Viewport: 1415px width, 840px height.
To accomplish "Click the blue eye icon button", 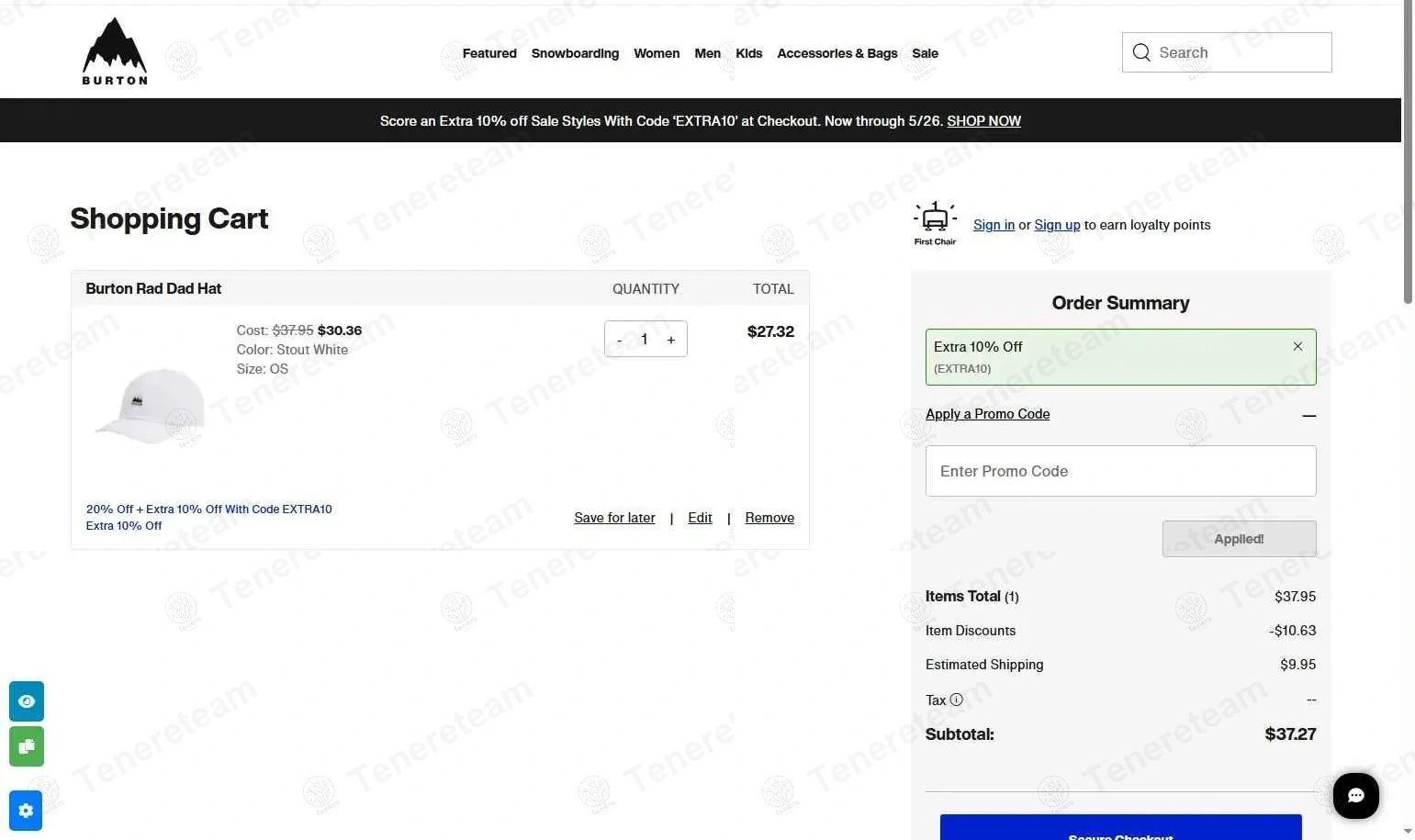I will click(x=27, y=701).
